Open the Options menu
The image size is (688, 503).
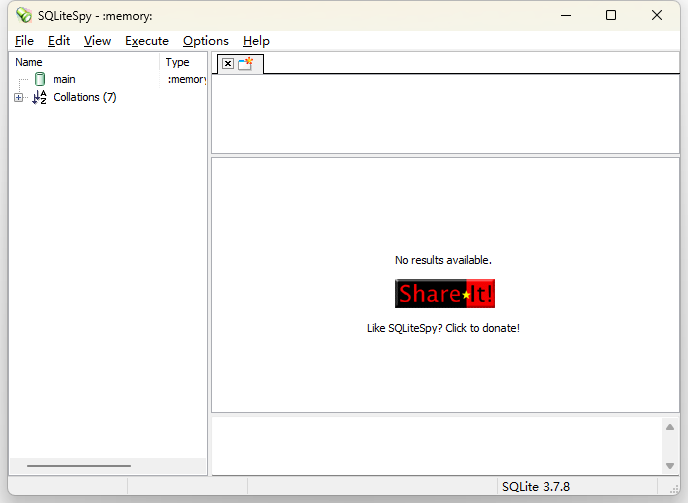coord(206,41)
